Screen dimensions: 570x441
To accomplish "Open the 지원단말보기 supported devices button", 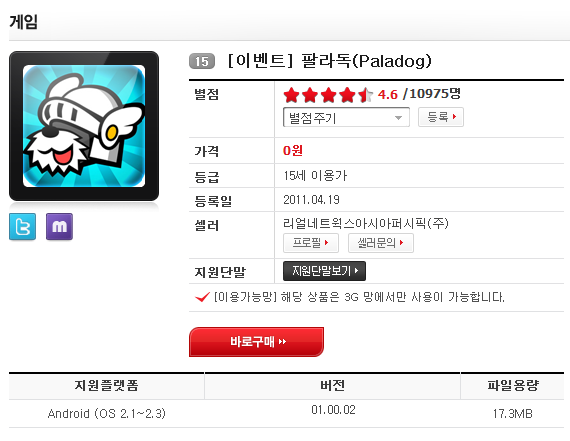I will pyautogui.click(x=324, y=271).
